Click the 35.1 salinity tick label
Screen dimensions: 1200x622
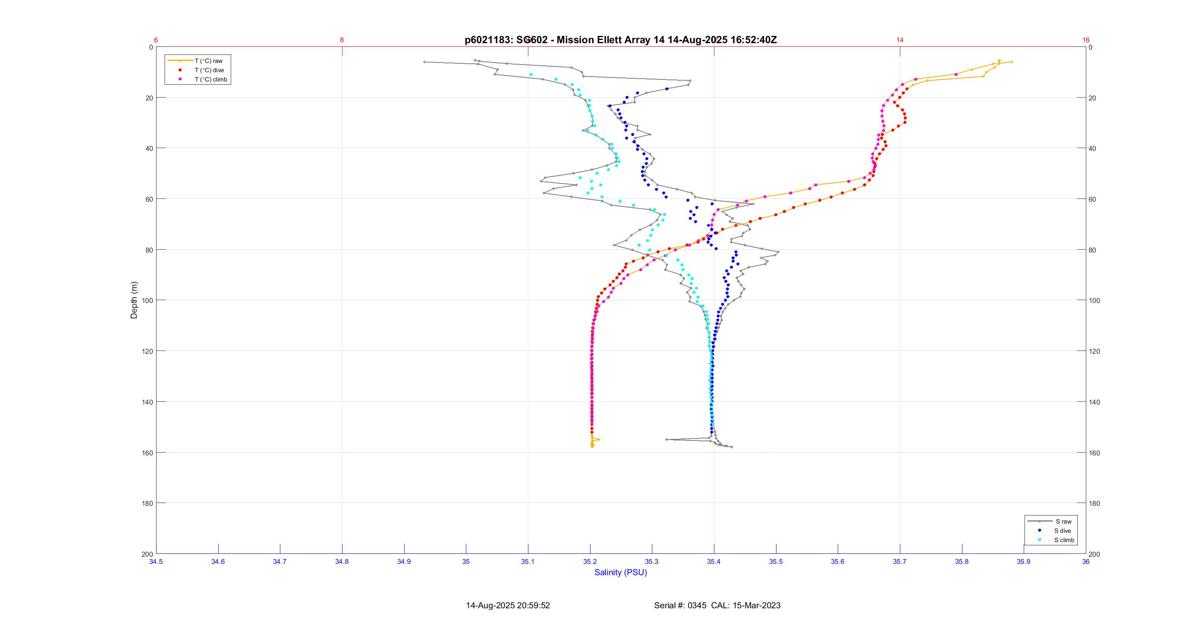528,562
